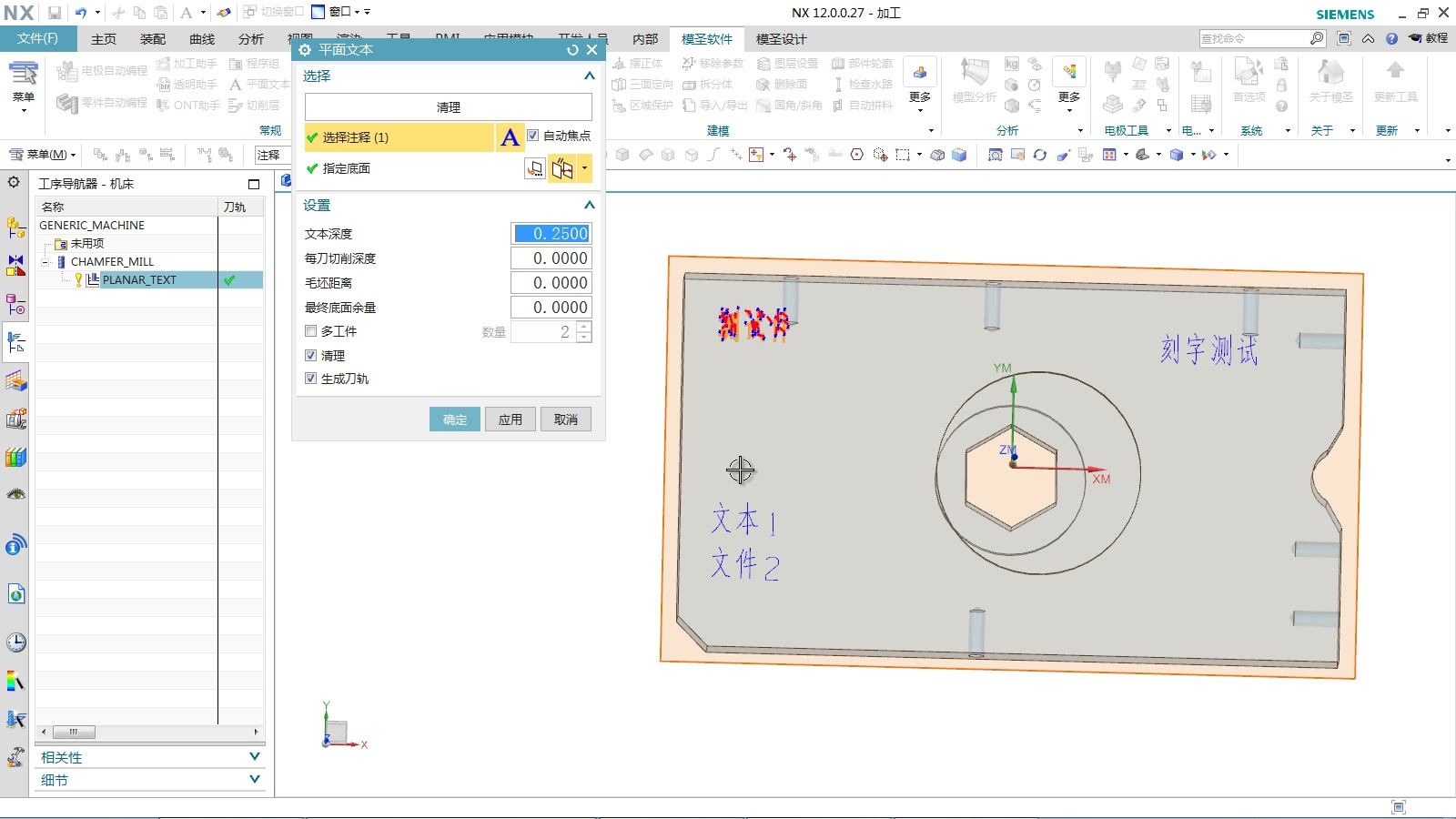The image size is (1456, 819).
Task: Click the 文本深度 value field
Action: pos(551,234)
